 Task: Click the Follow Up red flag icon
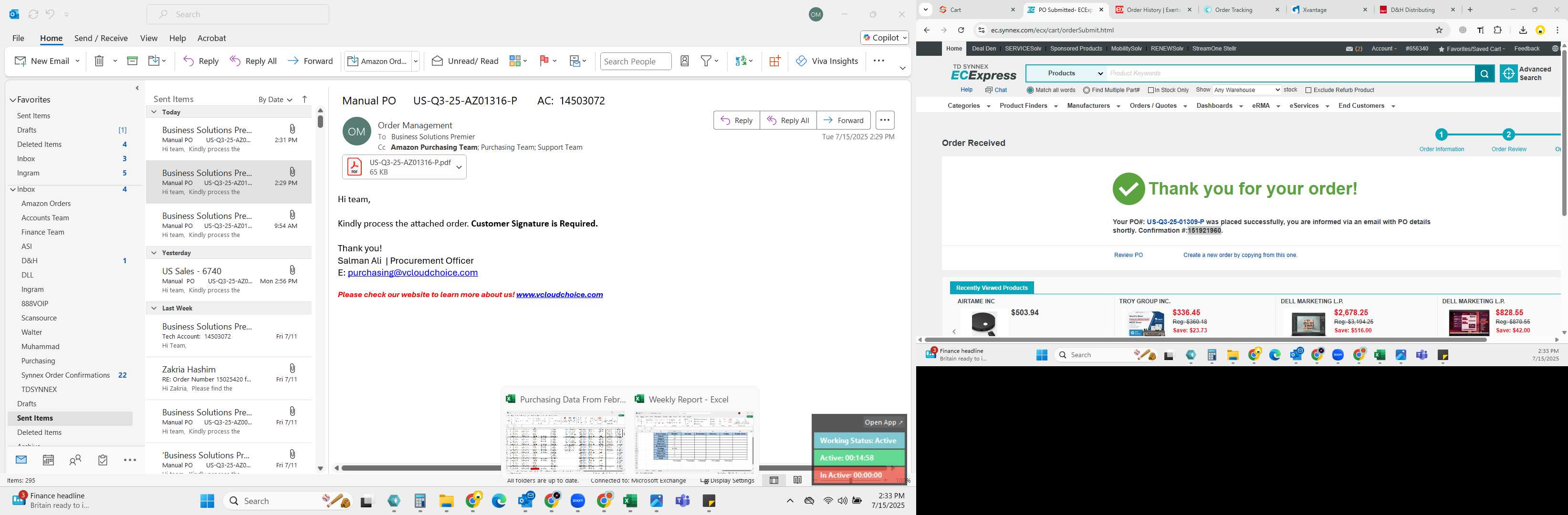pyautogui.click(x=544, y=61)
